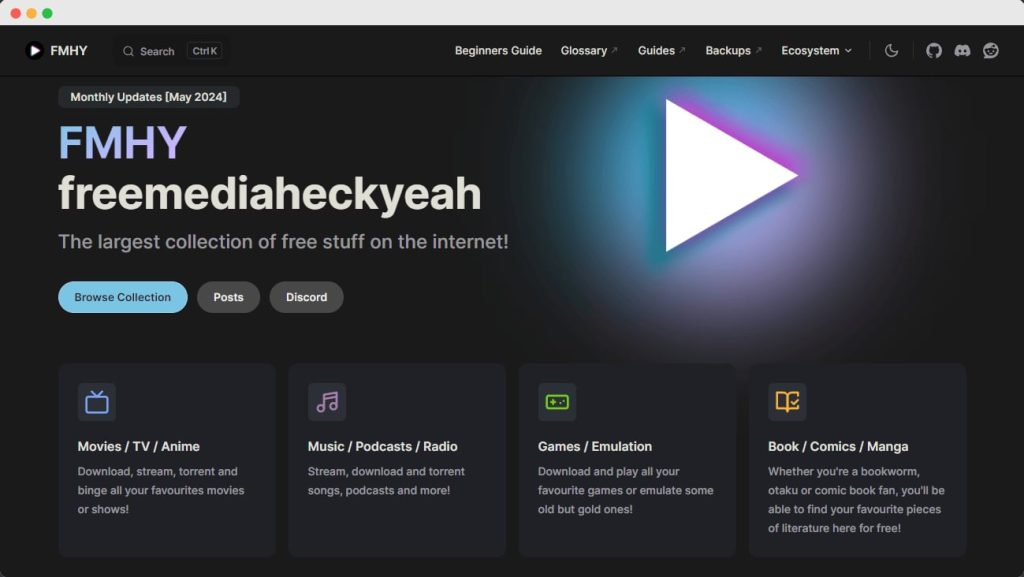Open Beginners Guide from navbar

click(x=498, y=51)
